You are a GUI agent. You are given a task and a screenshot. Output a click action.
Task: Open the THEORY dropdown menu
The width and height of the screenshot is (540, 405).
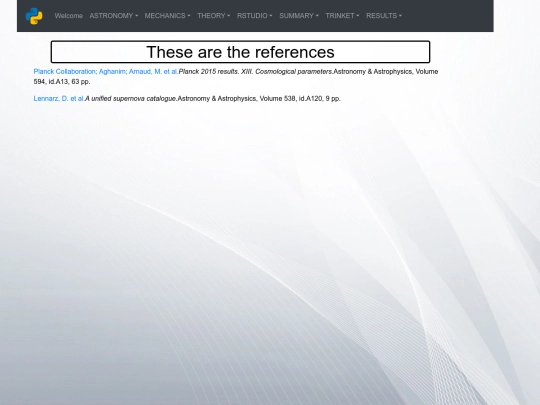tap(214, 16)
